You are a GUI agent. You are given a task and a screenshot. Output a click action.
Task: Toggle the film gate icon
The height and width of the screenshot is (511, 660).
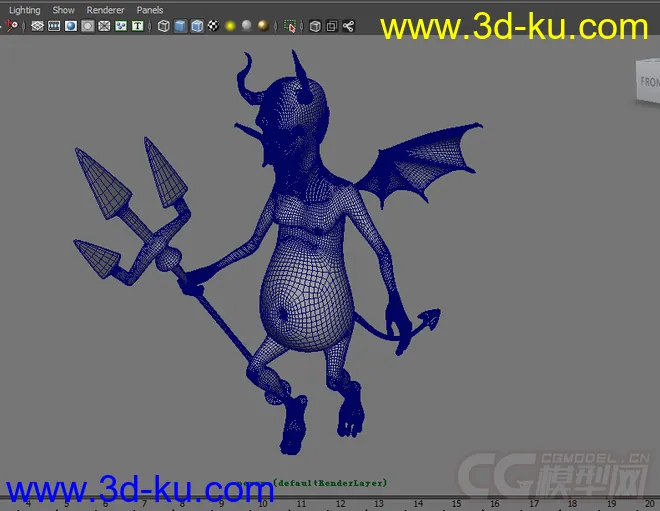(x=54, y=26)
